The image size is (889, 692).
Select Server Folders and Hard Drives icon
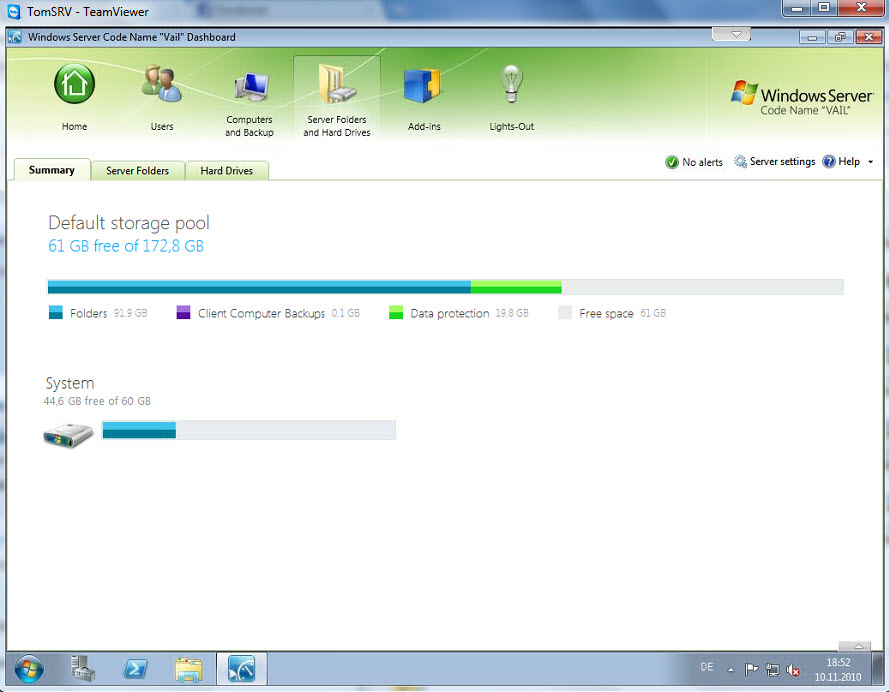coord(336,87)
